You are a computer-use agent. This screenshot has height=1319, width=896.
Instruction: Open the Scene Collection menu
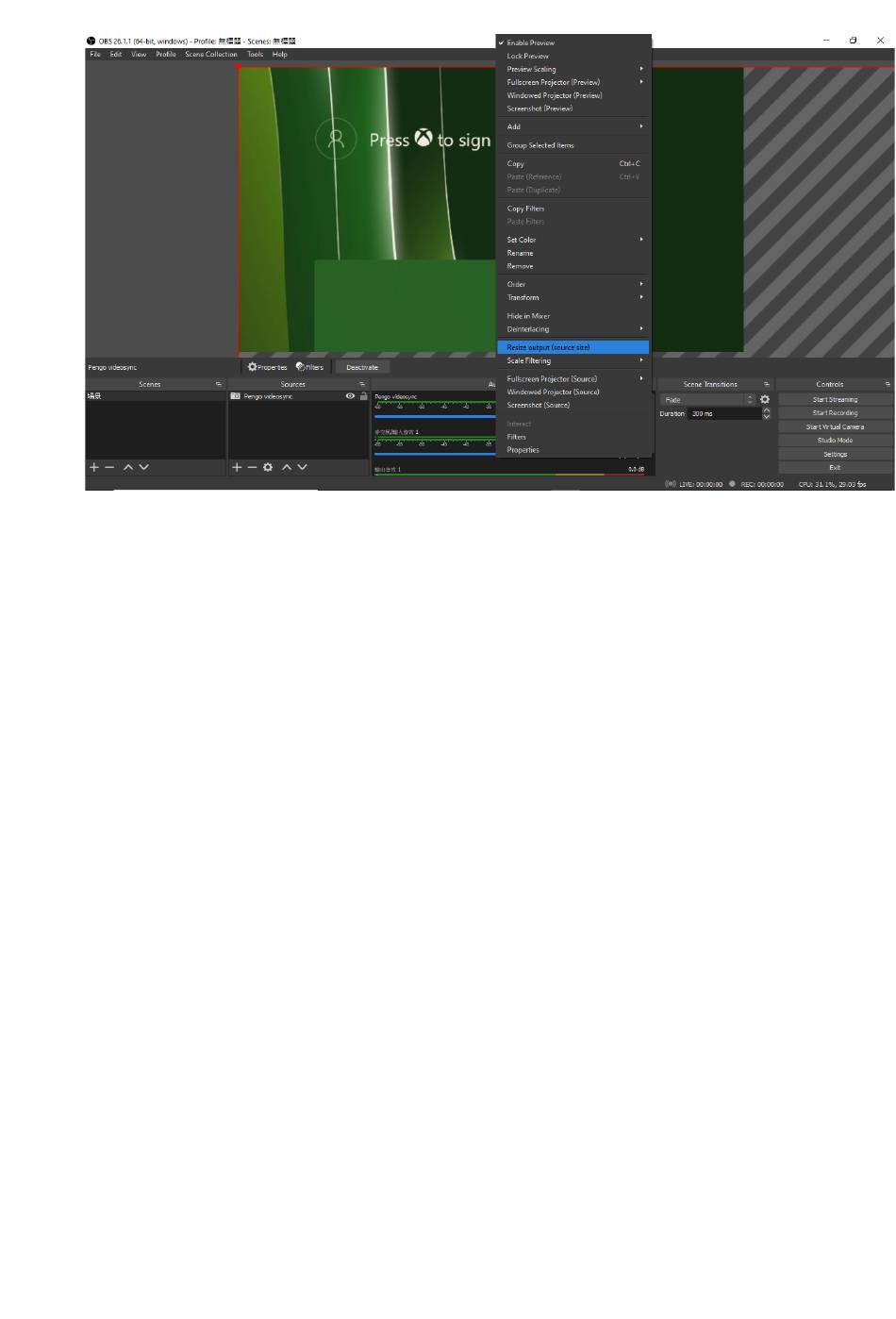(211, 54)
